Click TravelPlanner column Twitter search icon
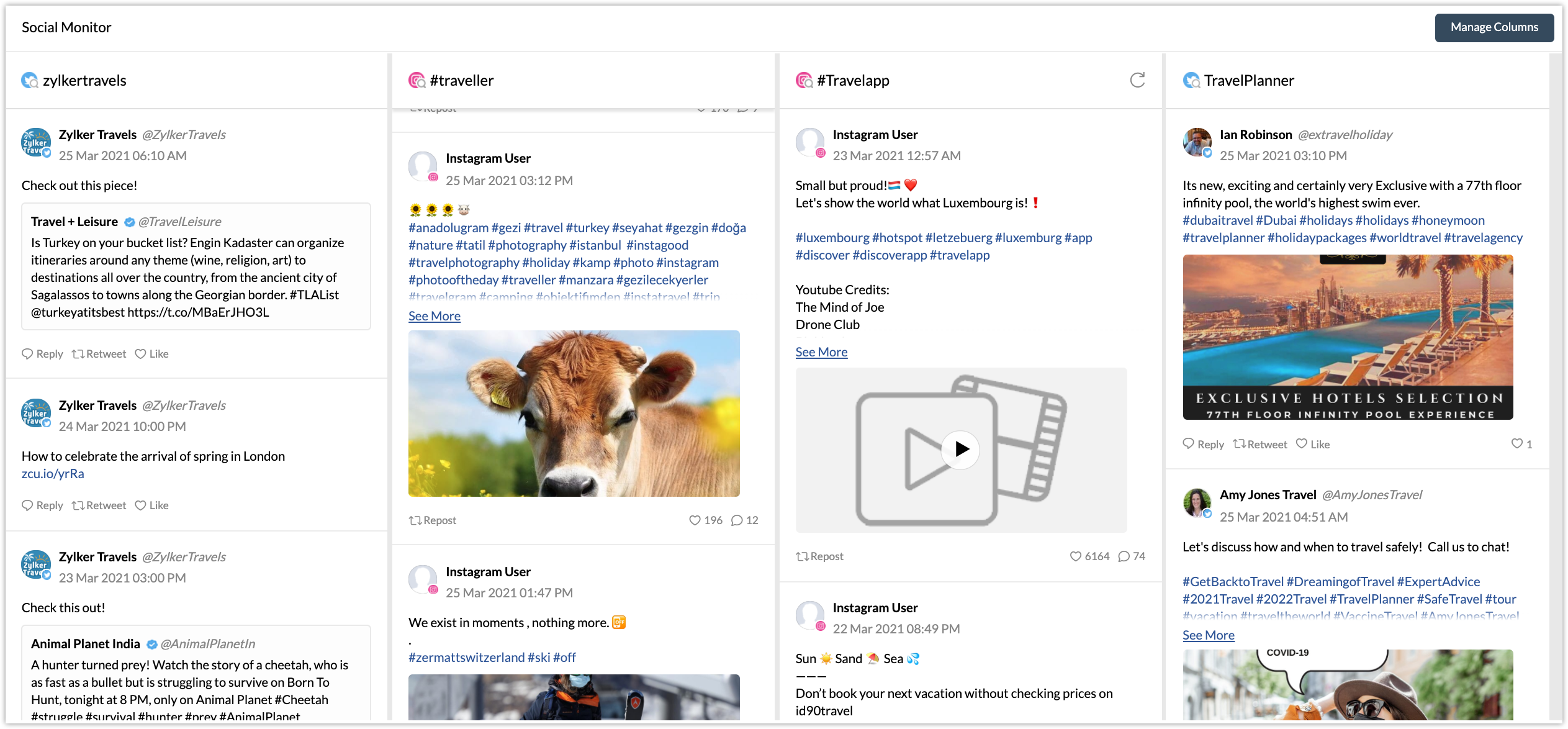Screen dimensions: 1568x729 1191,81
